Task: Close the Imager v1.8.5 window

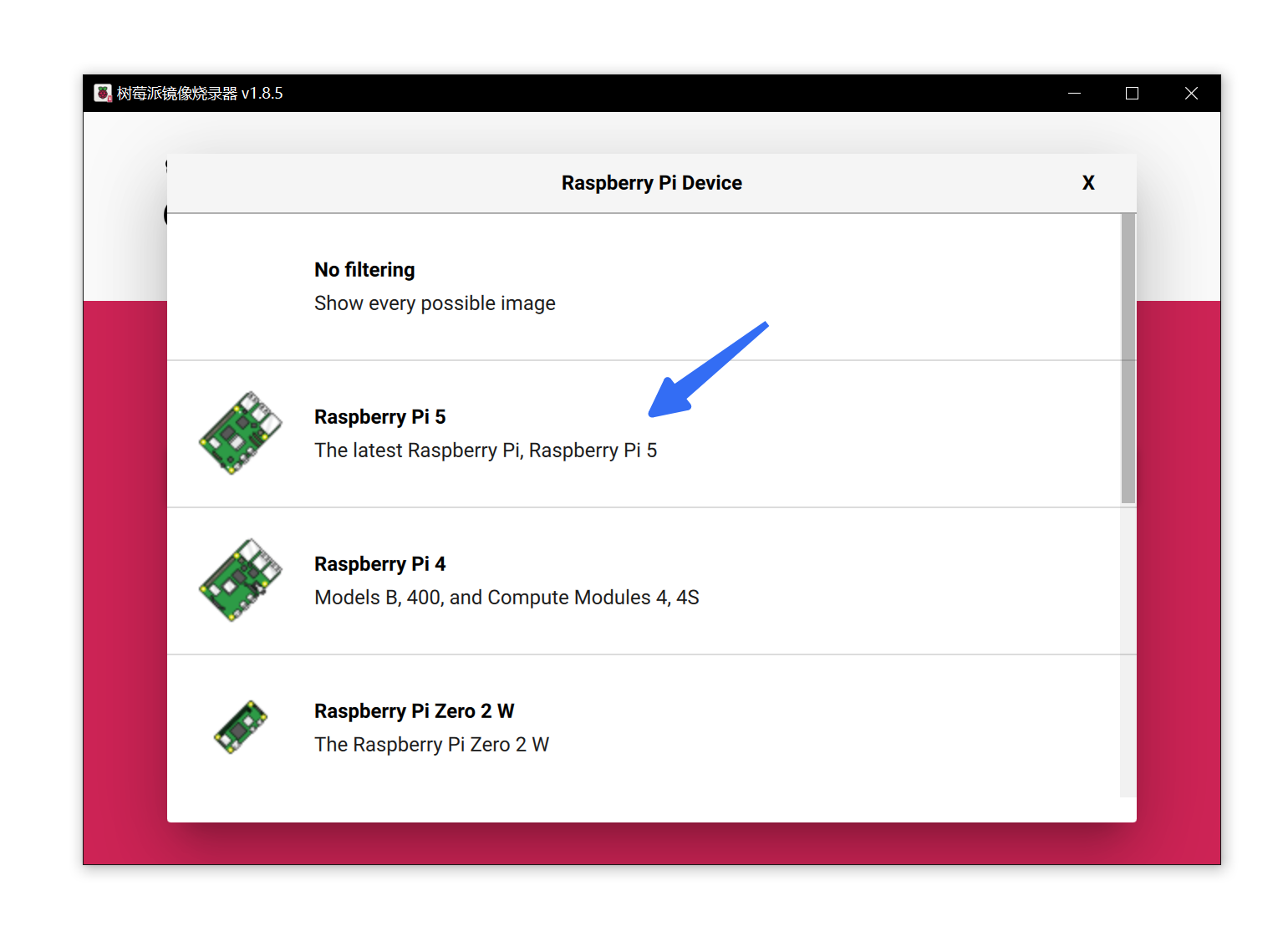Action: tap(1191, 94)
